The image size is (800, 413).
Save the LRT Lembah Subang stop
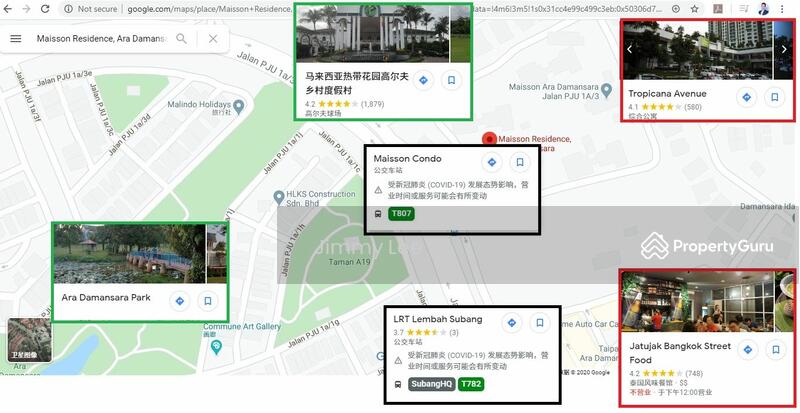540,323
